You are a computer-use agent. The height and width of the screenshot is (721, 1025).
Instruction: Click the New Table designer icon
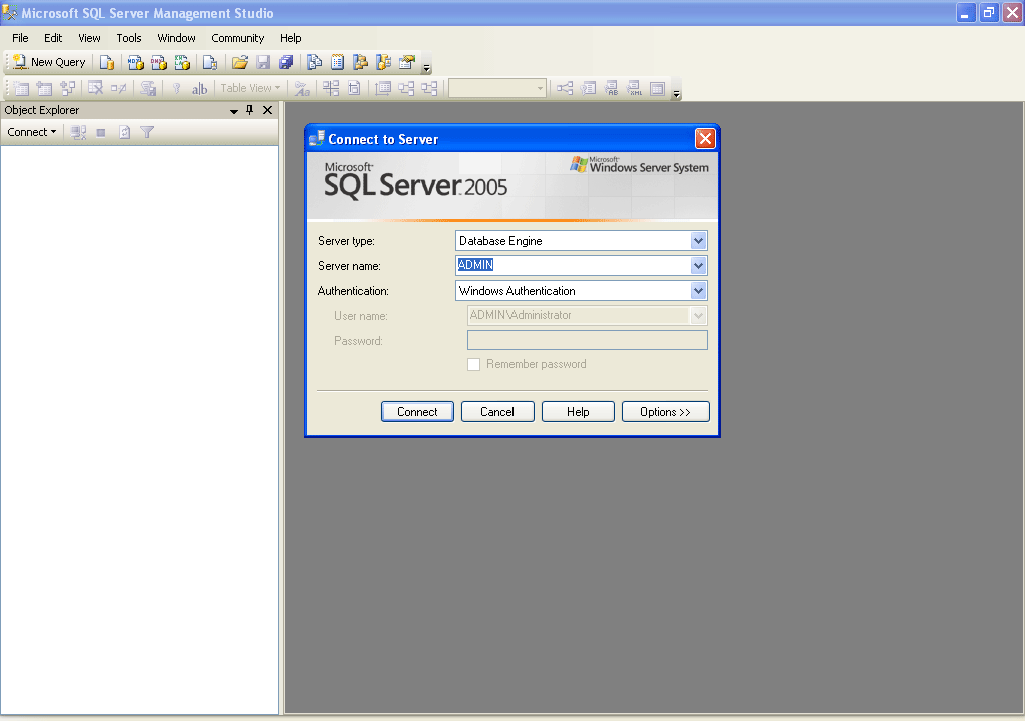[x=22, y=88]
